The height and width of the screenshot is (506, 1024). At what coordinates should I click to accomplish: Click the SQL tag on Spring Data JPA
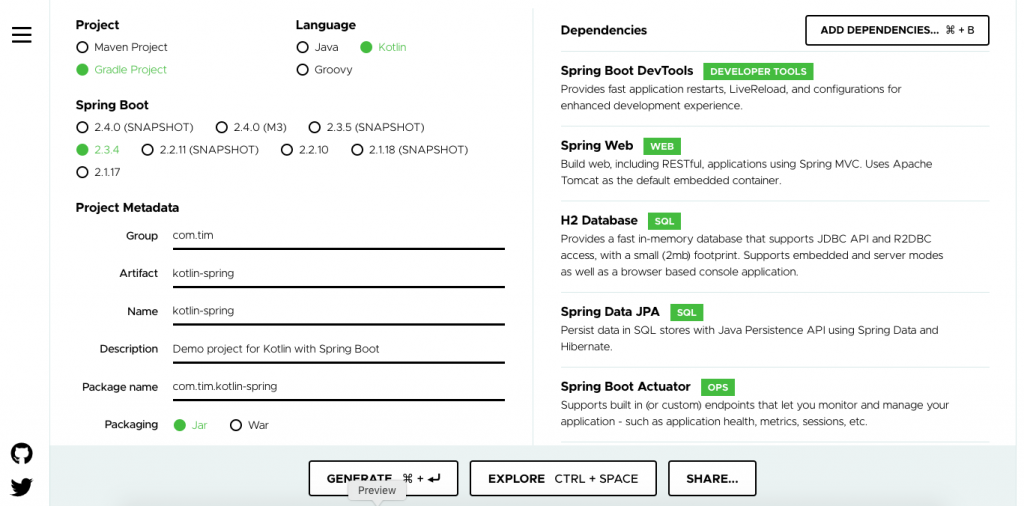(x=686, y=313)
